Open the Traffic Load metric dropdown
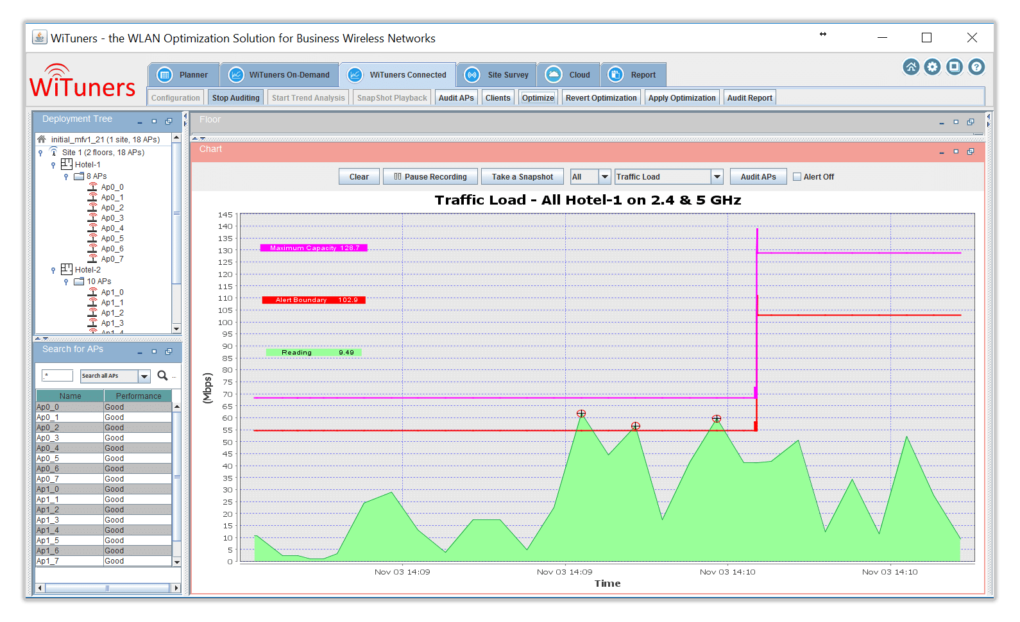The height and width of the screenshot is (622, 1020). coord(669,176)
